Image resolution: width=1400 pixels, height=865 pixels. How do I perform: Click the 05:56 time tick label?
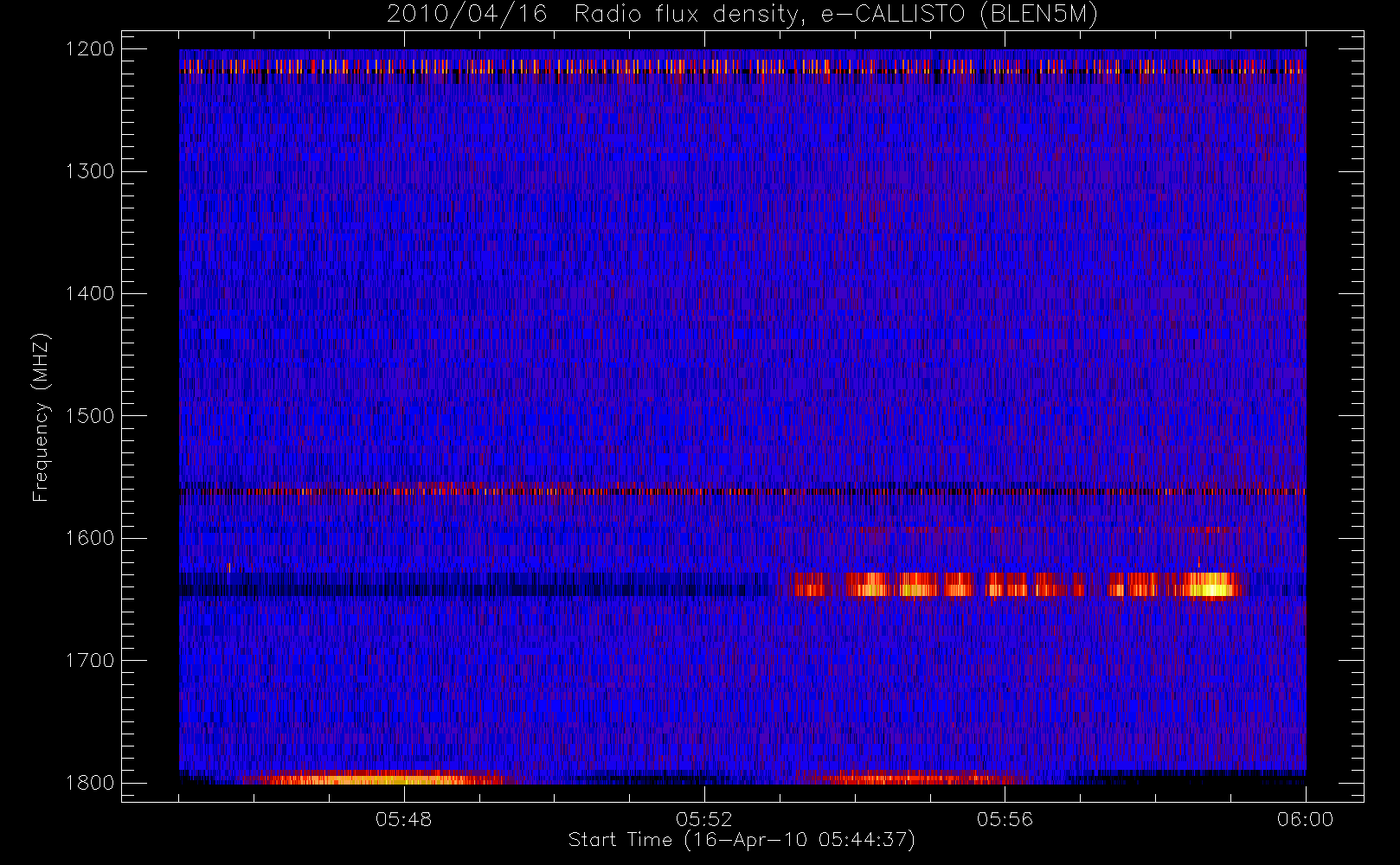[1005, 819]
